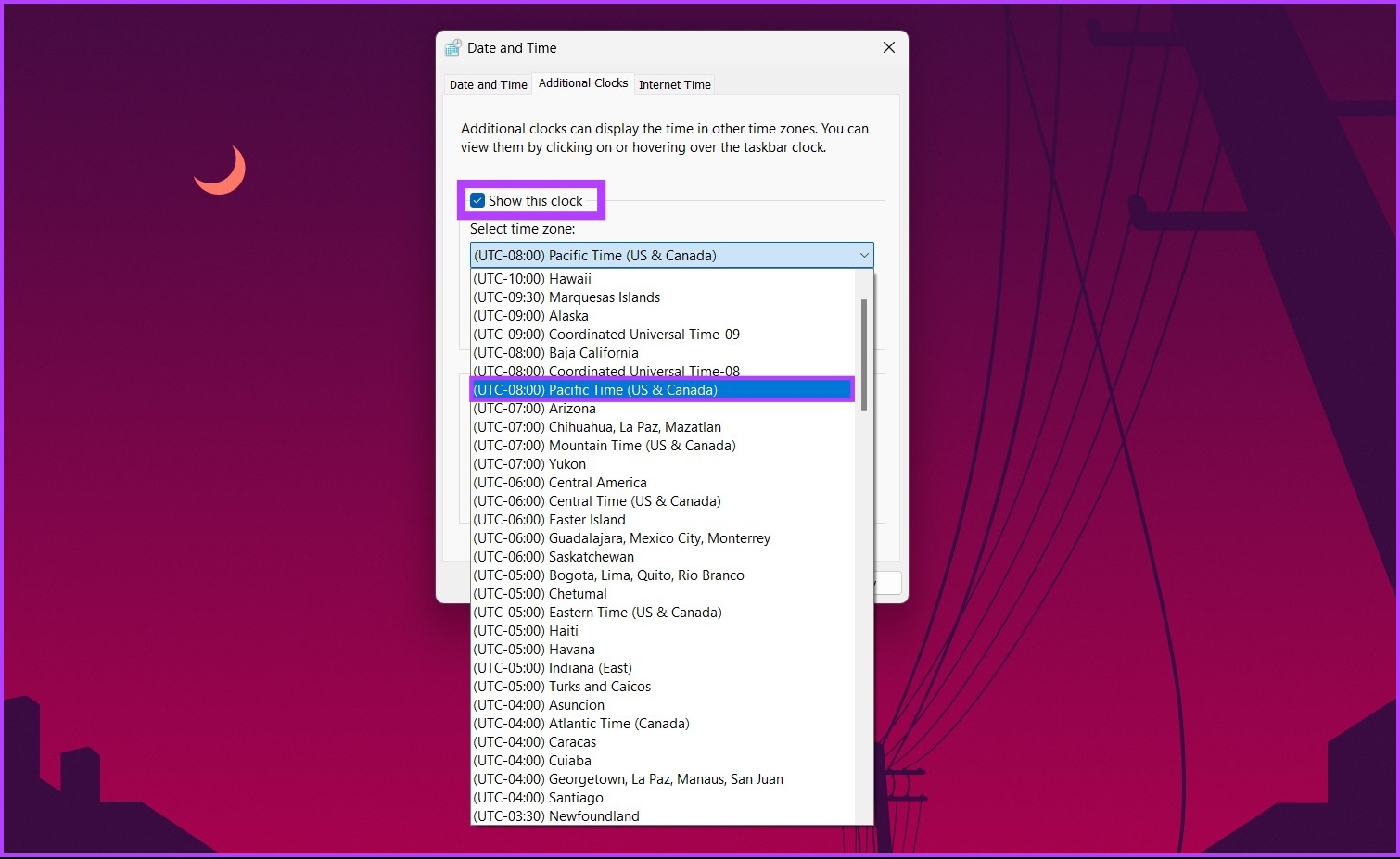Switch to the Internet Time tab

(674, 83)
